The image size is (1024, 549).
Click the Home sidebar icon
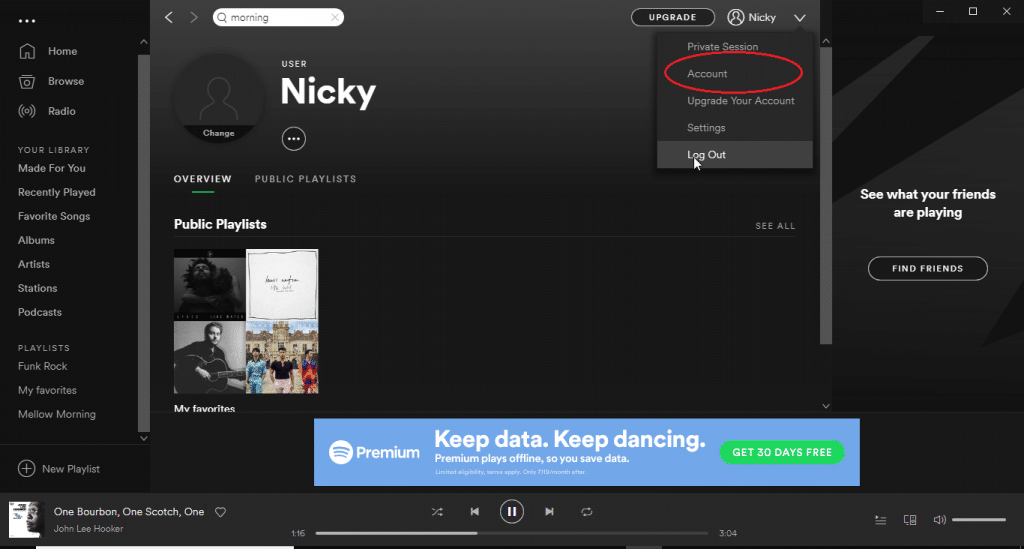click(27, 51)
